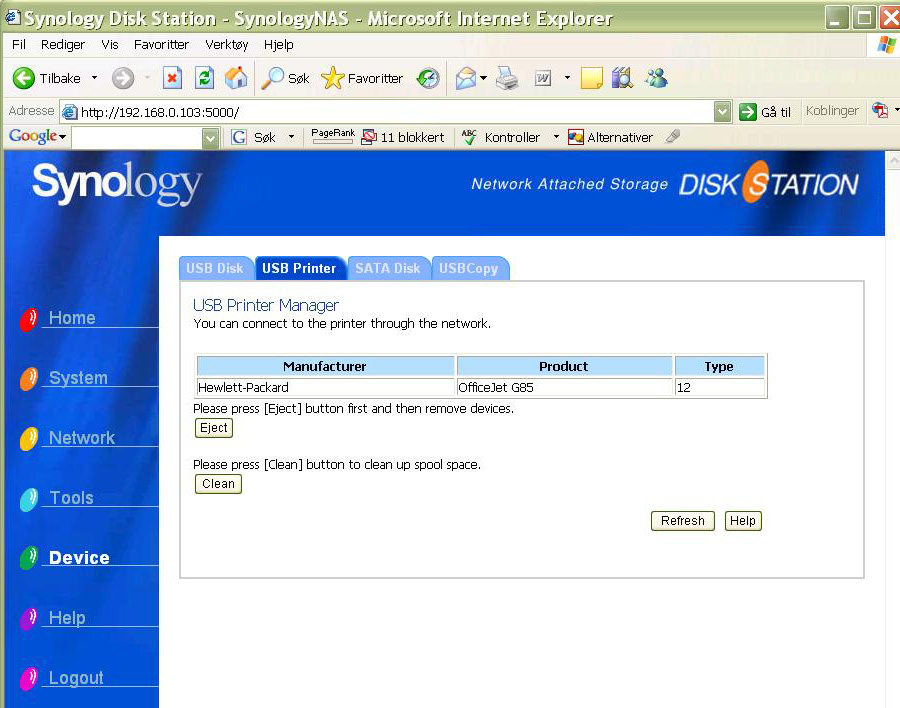
Task: Stop page loading with red X icon
Action: [x=172, y=78]
